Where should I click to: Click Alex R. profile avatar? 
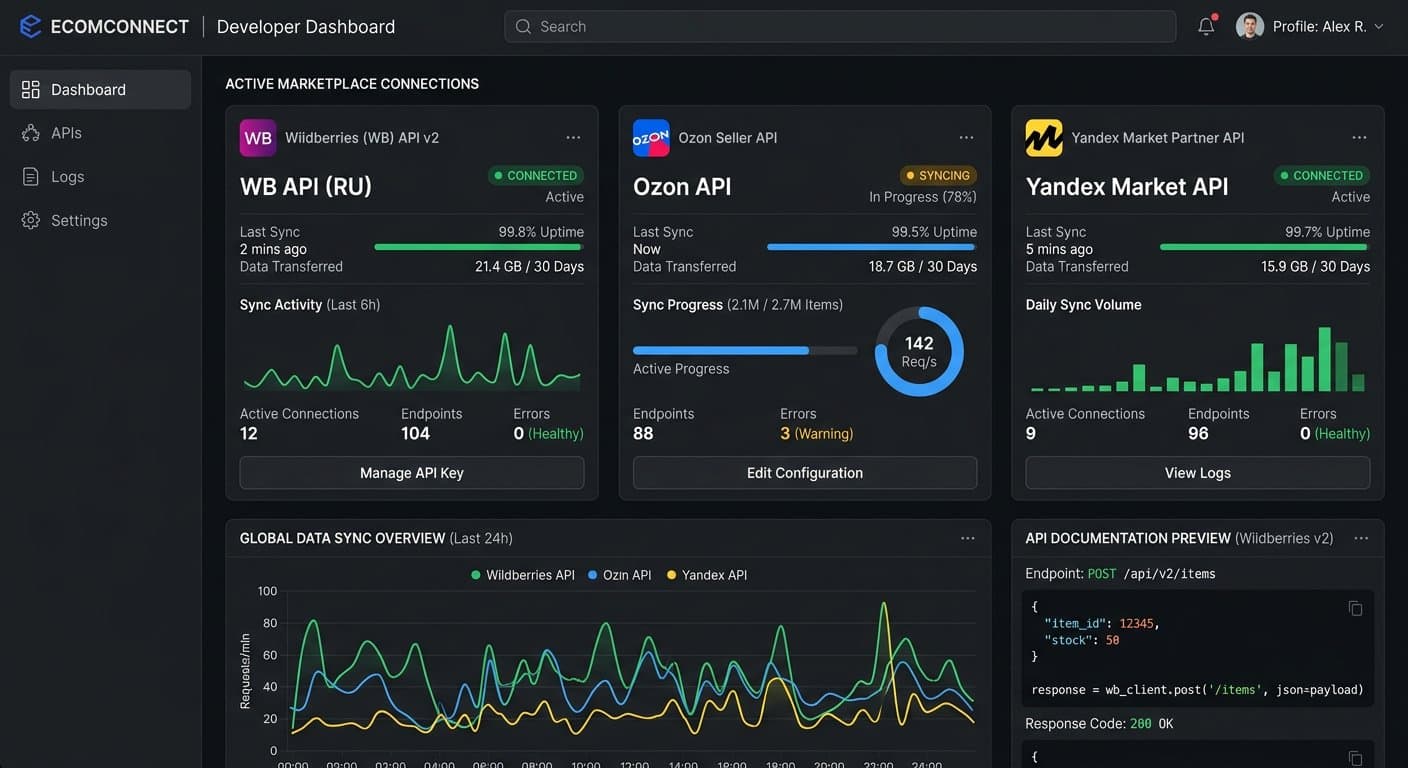(1250, 26)
